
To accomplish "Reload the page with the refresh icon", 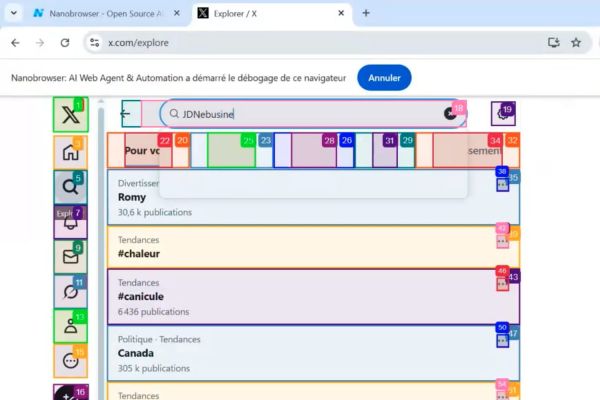I will [65, 43].
